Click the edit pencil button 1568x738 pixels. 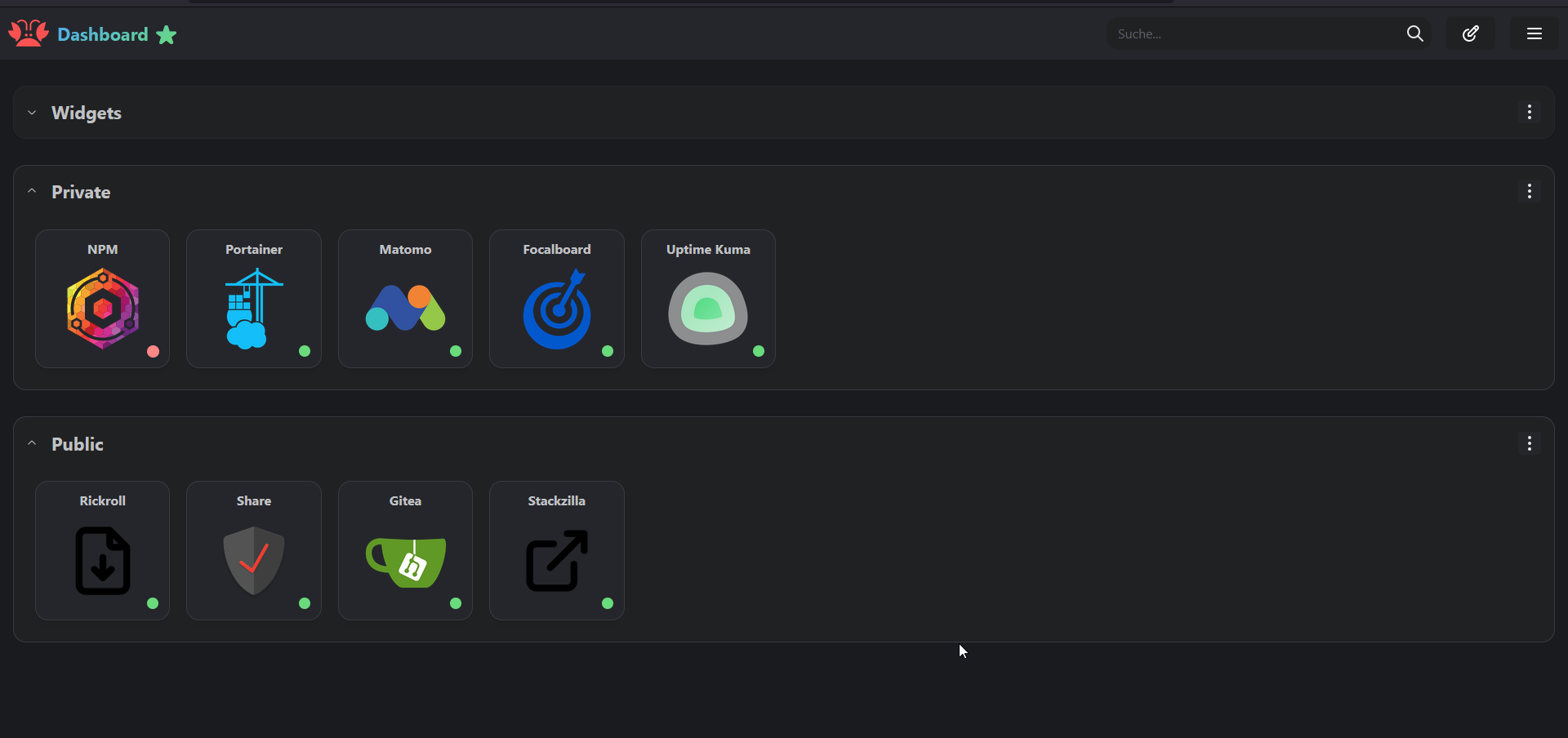[1470, 33]
